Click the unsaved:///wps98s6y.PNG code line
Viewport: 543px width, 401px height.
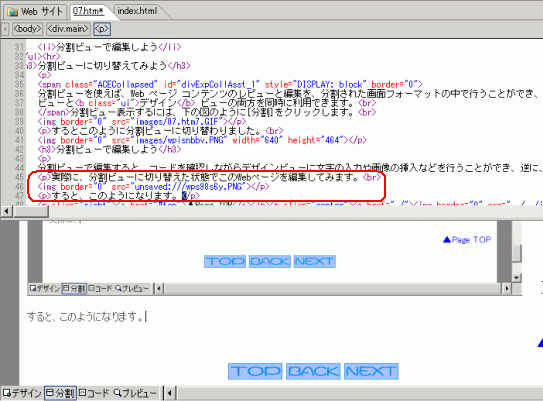pos(153,187)
